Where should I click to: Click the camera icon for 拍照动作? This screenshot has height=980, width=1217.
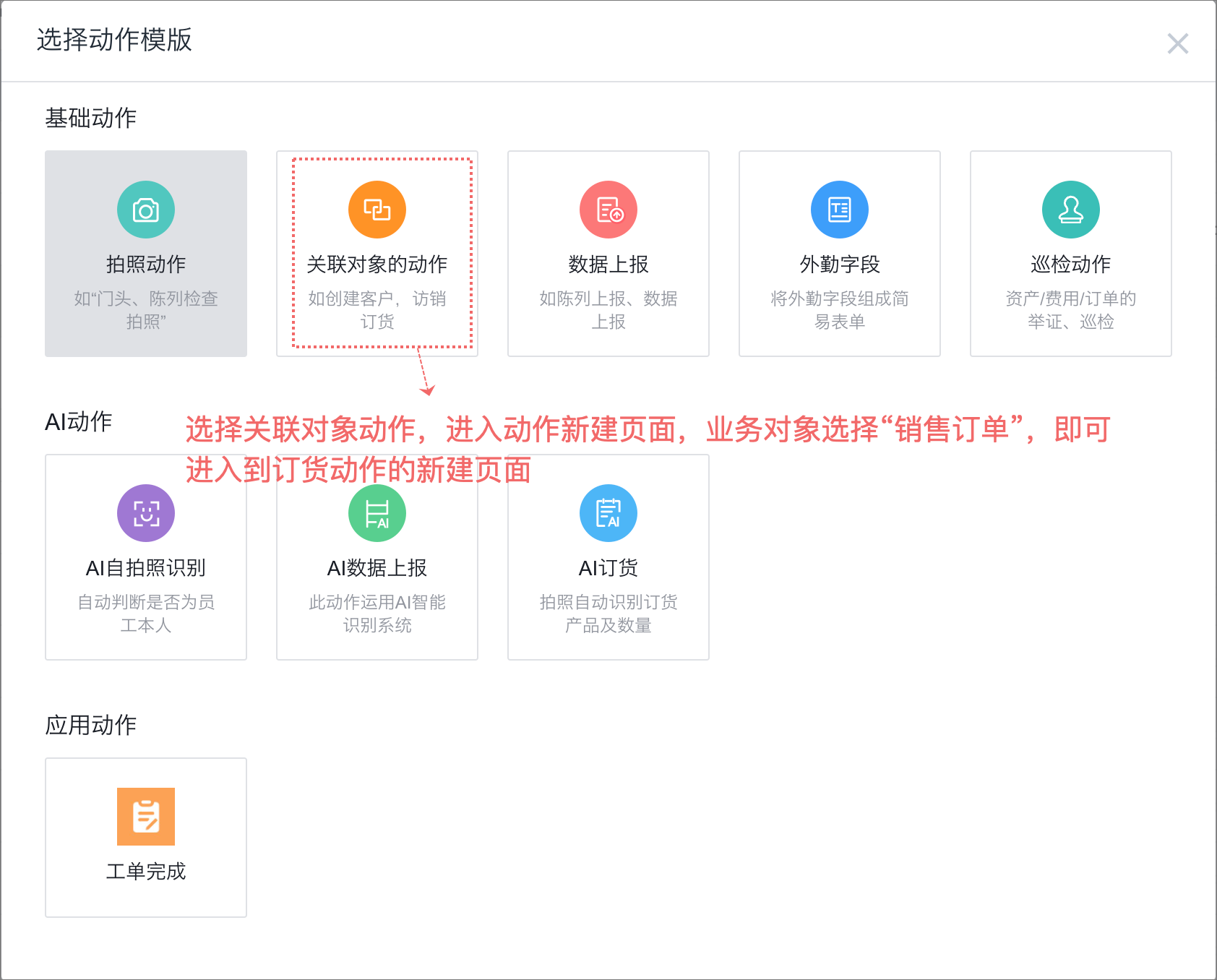[146, 210]
